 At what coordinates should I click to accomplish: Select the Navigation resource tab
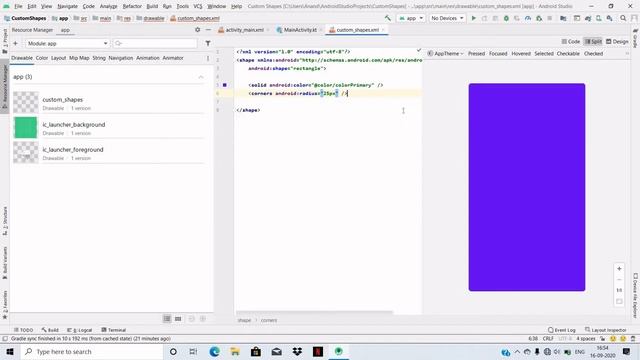pos(121,58)
